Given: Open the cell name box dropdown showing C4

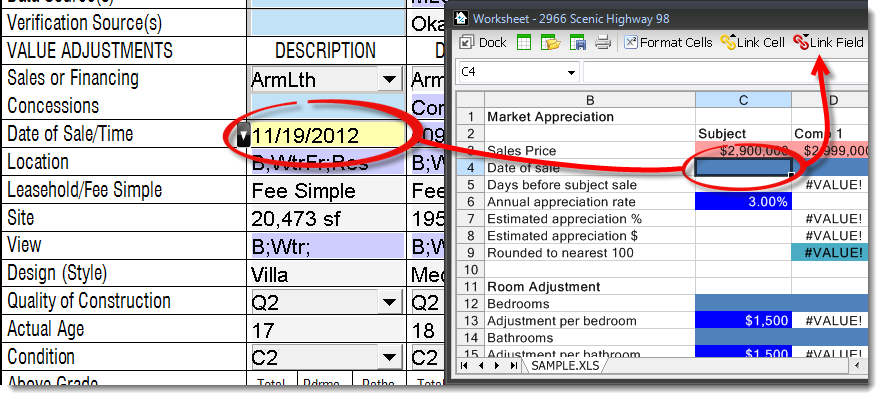Looking at the screenshot, I should coord(572,73).
